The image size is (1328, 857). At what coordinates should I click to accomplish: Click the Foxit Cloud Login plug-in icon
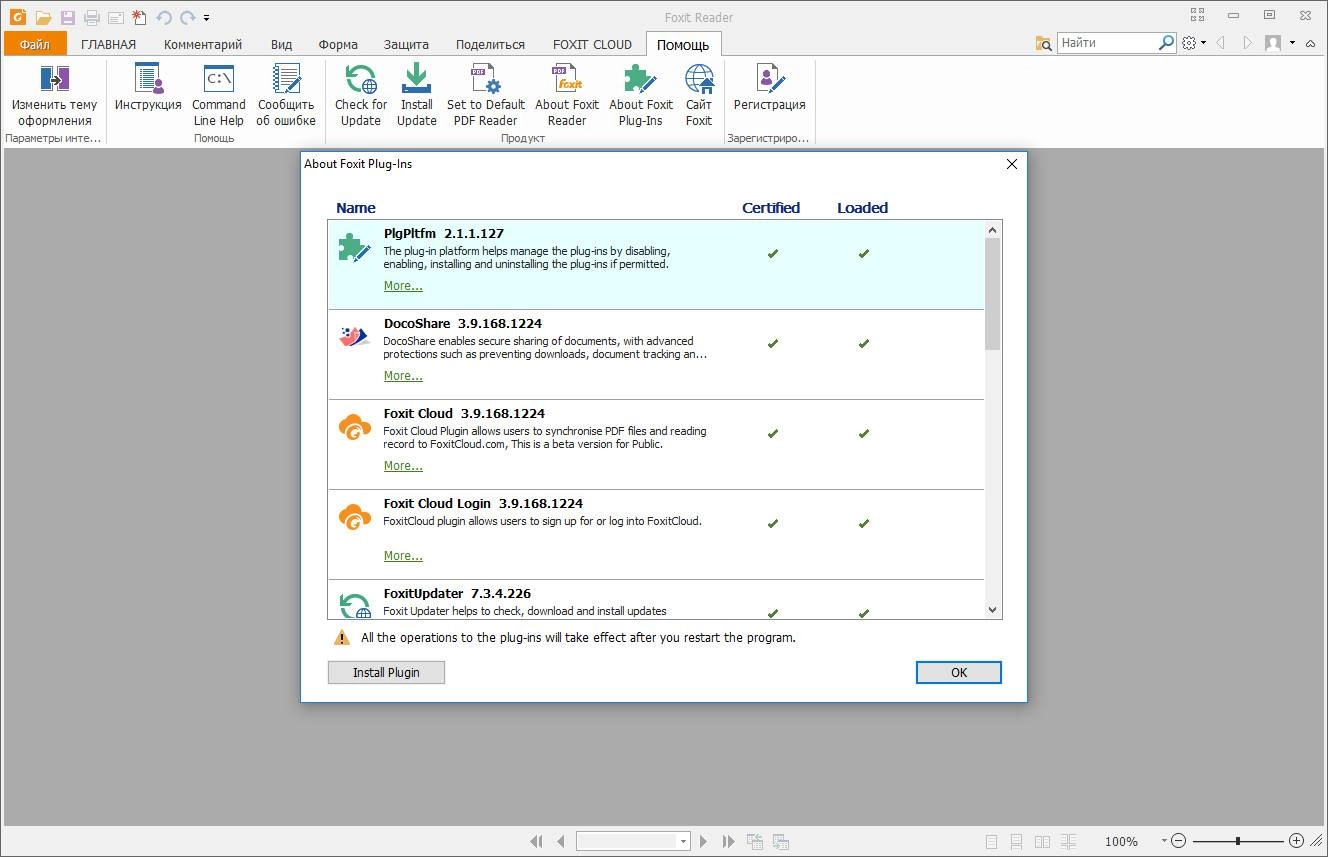(x=355, y=517)
